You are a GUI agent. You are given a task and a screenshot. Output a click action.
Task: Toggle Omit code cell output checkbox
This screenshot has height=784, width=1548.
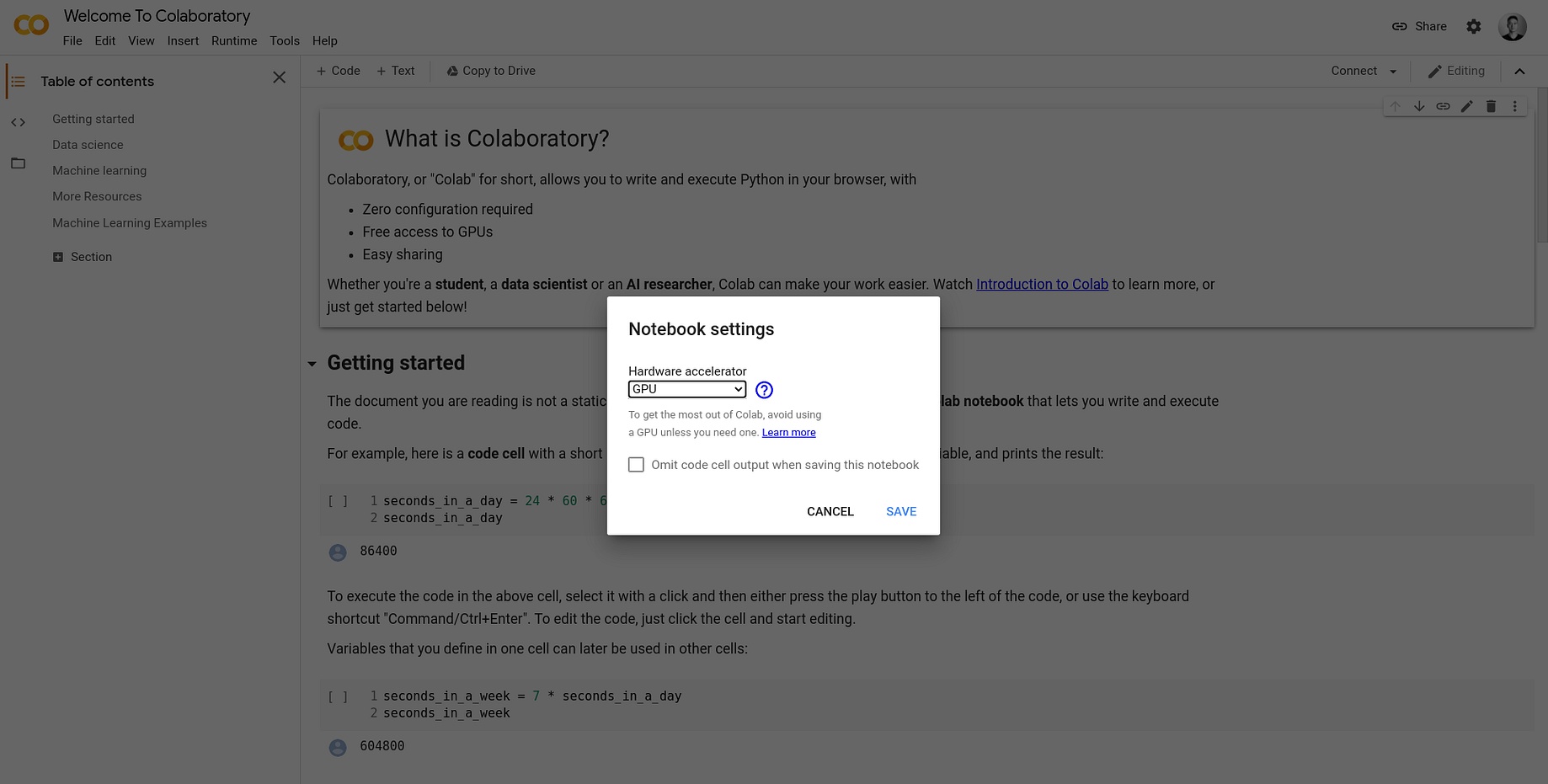[x=636, y=465]
